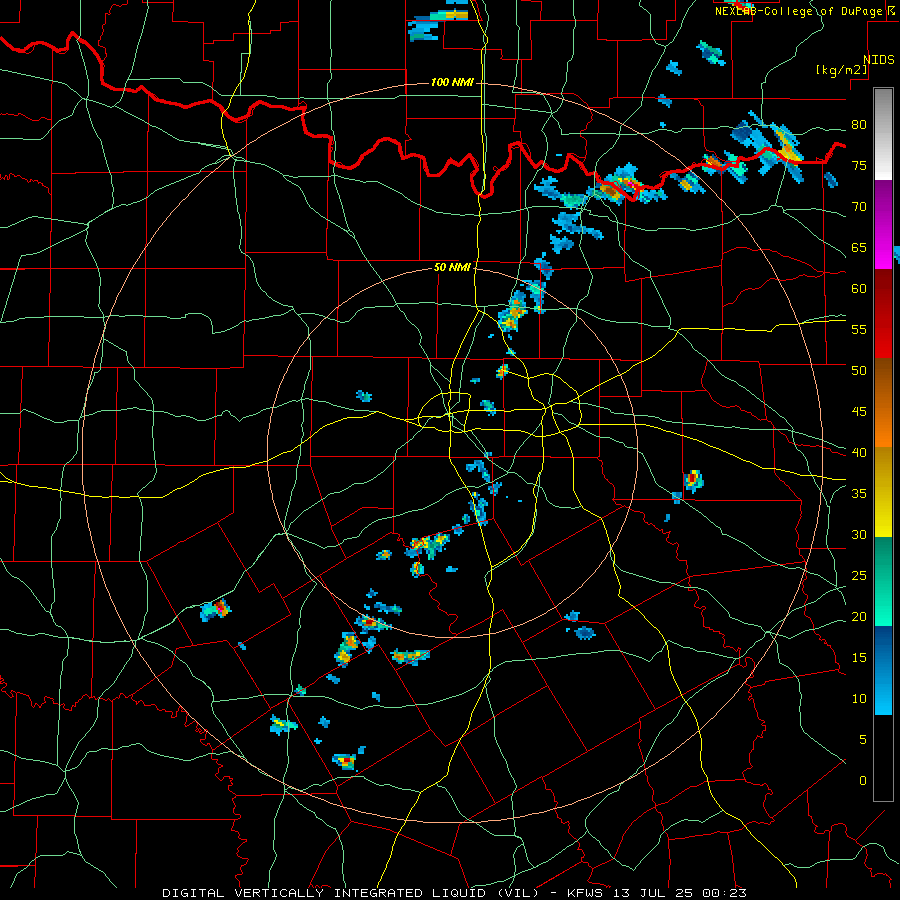The height and width of the screenshot is (900, 900).
Task: Pick the blue segment of color bar
Action: tap(883, 670)
